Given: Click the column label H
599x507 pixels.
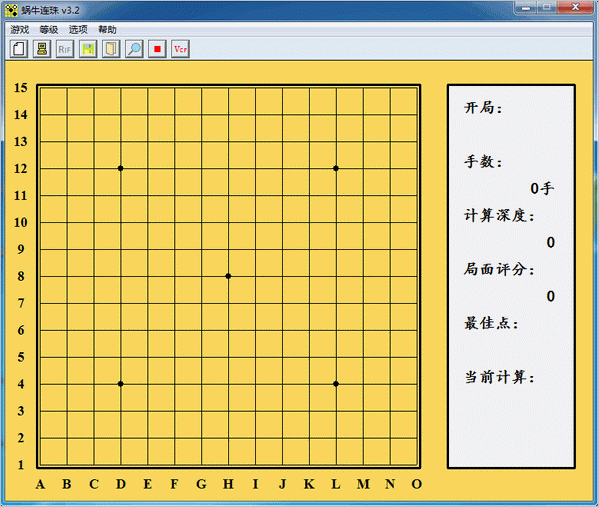Looking at the screenshot, I should point(228,484).
